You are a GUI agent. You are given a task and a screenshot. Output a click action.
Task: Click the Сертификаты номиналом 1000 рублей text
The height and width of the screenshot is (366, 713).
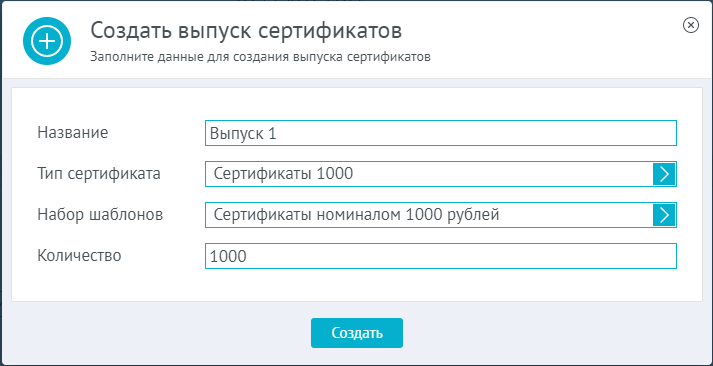(x=356, y=215)
